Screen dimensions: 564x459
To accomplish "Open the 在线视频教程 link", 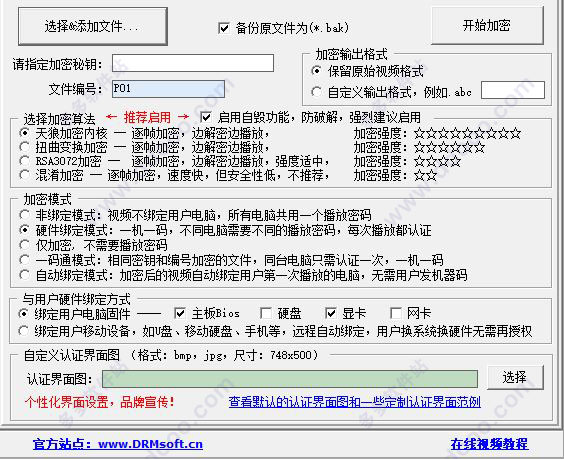I will point(489,444).
